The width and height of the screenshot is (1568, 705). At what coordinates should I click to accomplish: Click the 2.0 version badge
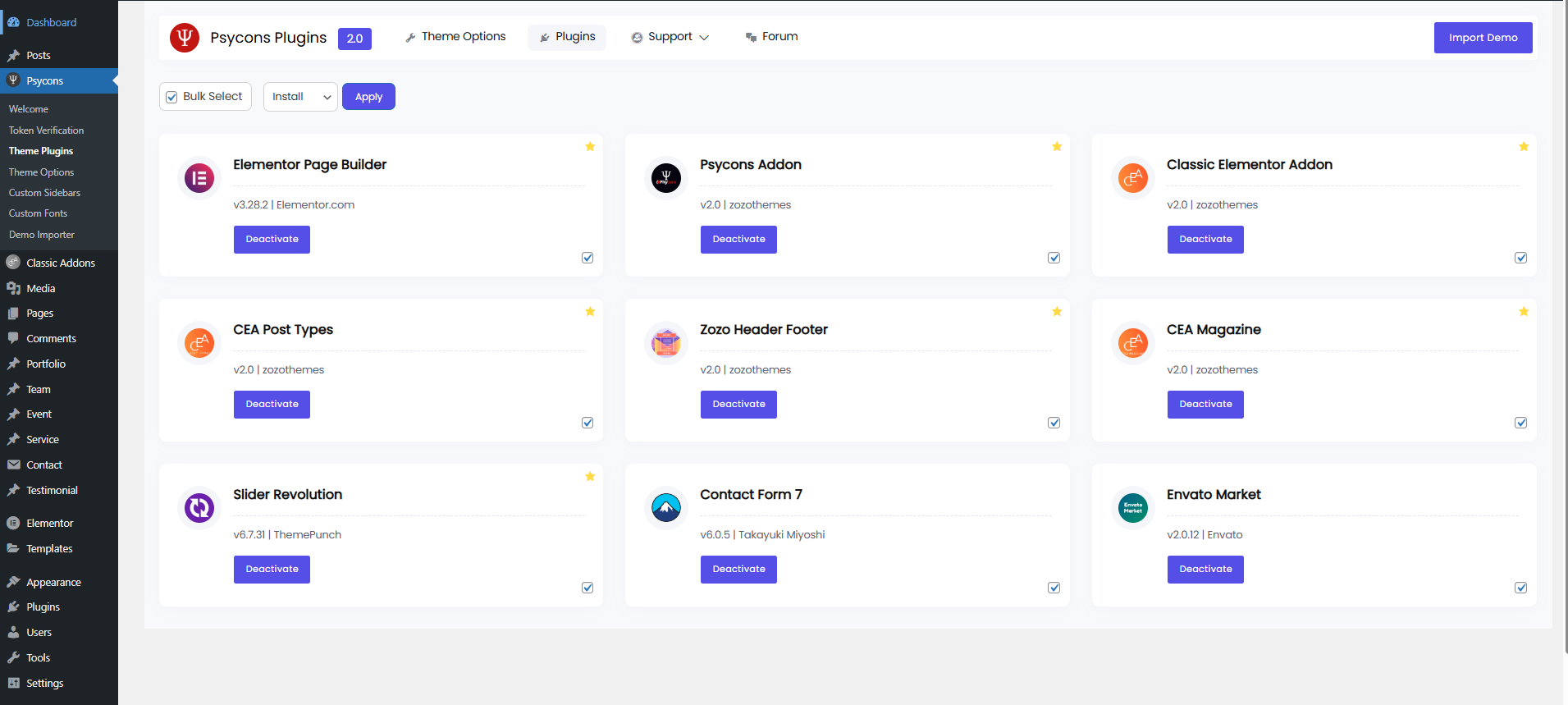click(x=354, y=39)
